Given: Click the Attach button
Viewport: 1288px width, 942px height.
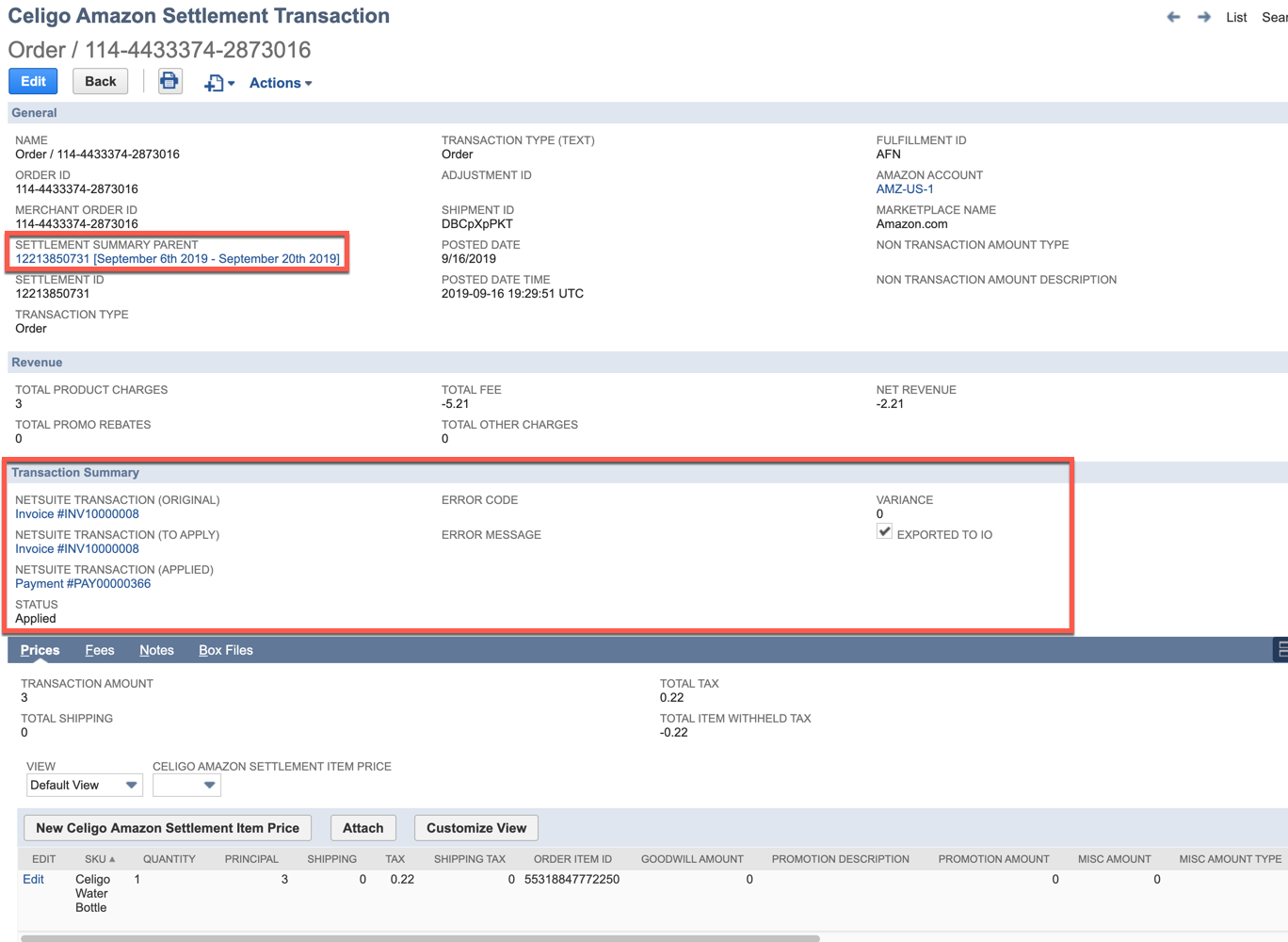Looking at the screenshot, I should pyautogui.click(x=363, y=828).
